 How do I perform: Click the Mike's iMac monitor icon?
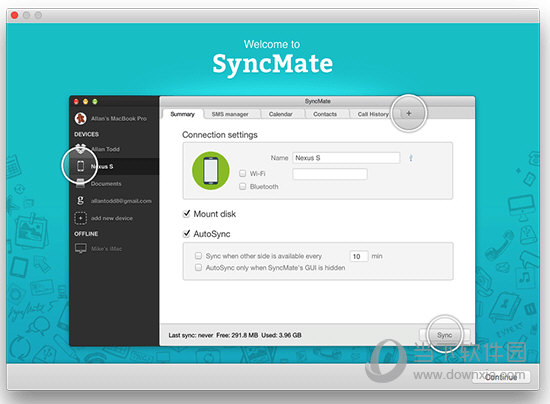[80, 248]
